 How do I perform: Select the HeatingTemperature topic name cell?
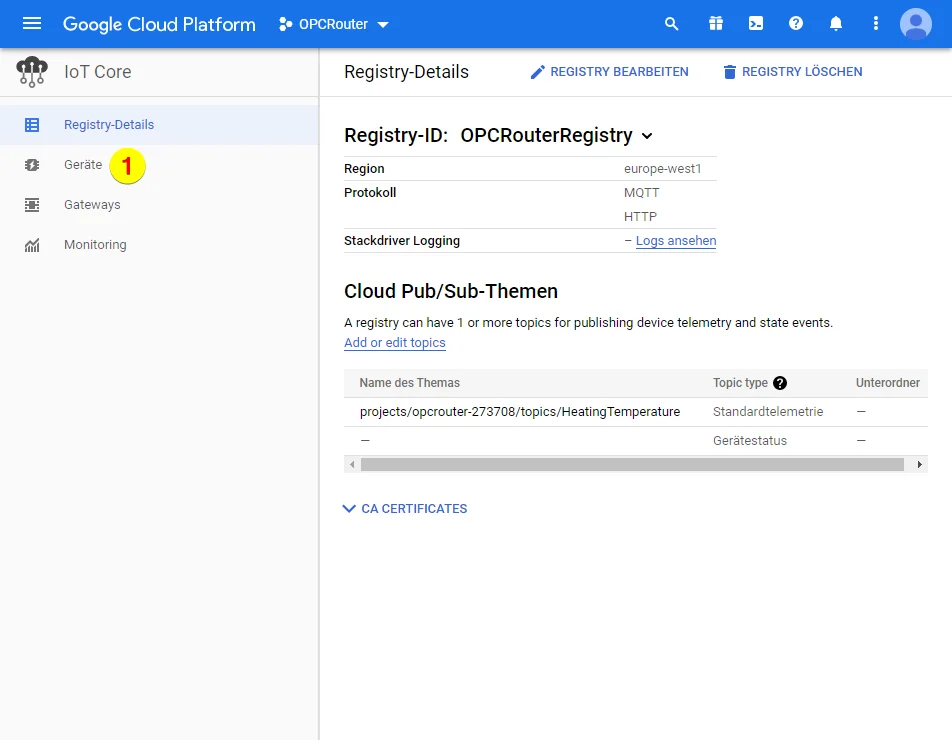520,412
